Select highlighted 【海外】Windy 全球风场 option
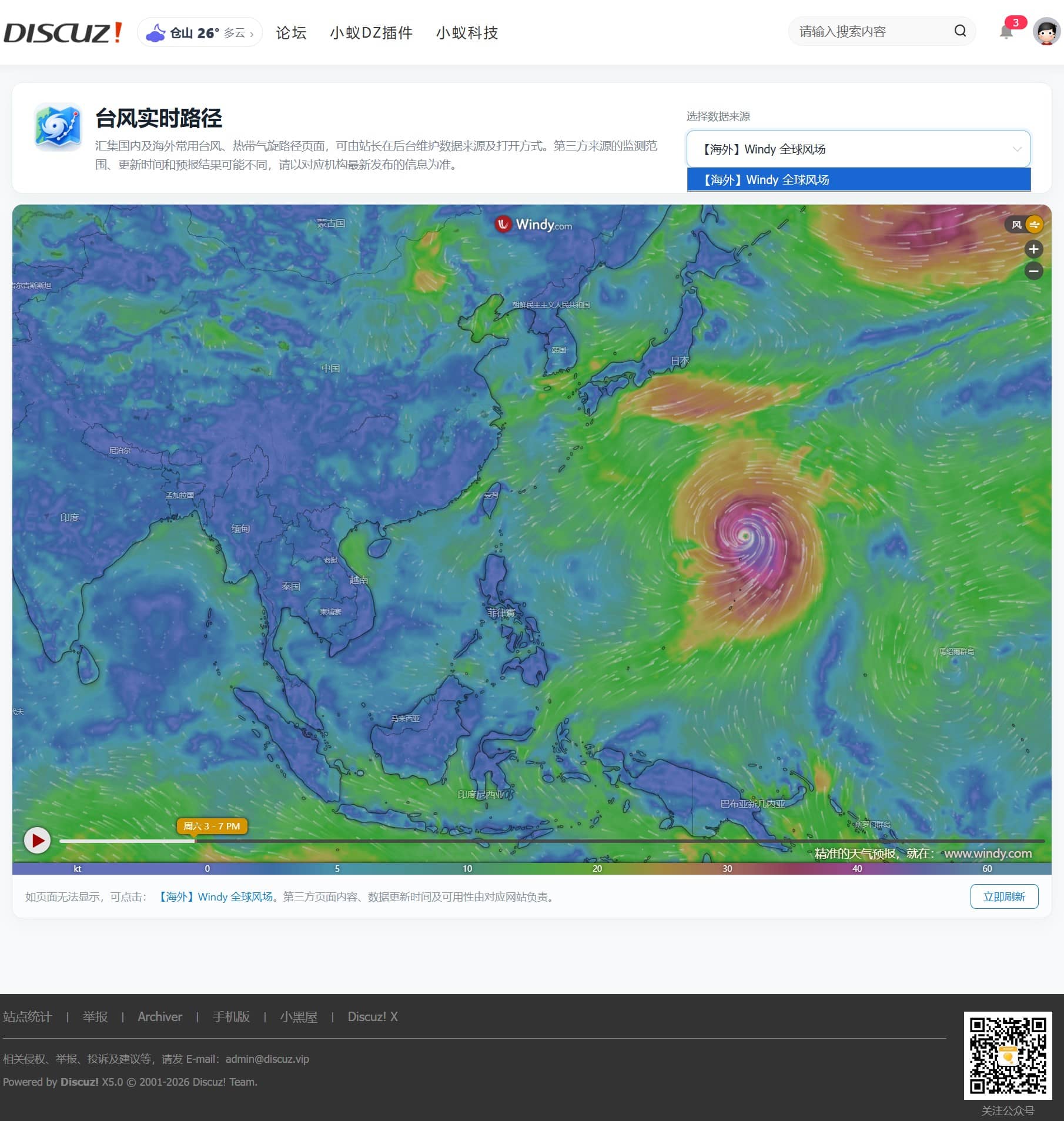Screen dimensions: 1064x1121 858,180
